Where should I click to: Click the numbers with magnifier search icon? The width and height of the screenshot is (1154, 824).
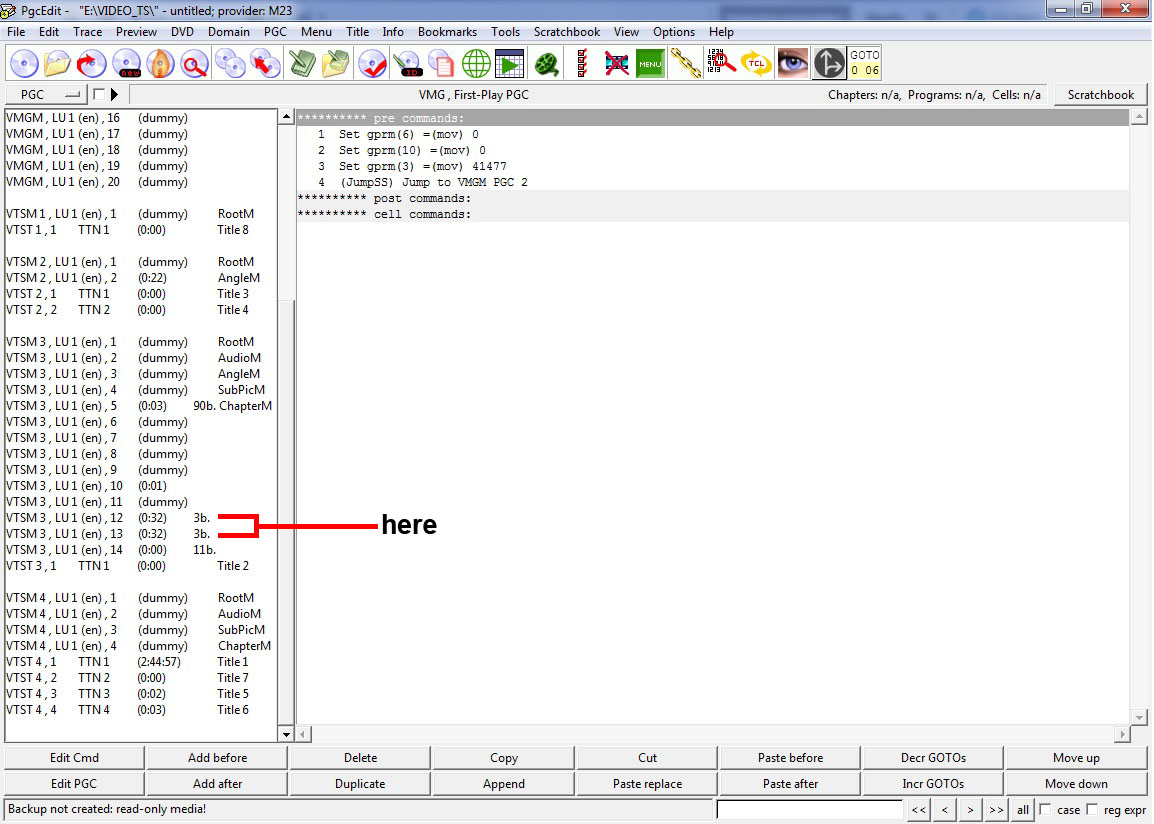[721, 64]
